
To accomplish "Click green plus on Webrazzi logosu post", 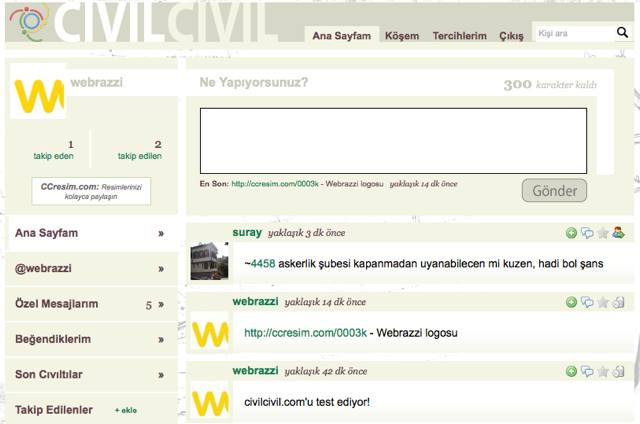I will click(x=571, y=302).
